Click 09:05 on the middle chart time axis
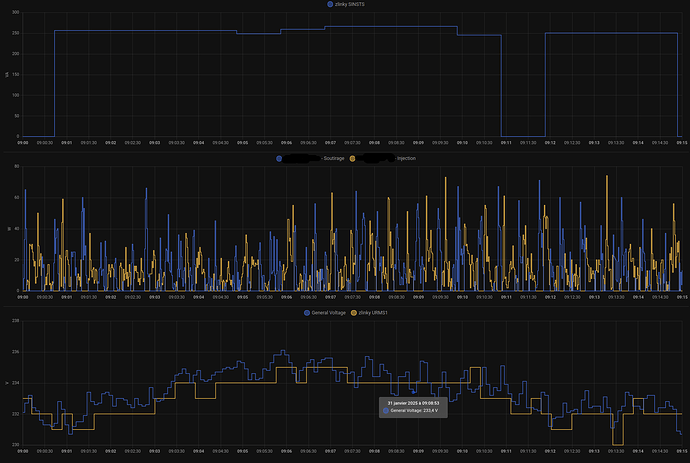Viewport: 690px width, 463px height. coord(242,297)
